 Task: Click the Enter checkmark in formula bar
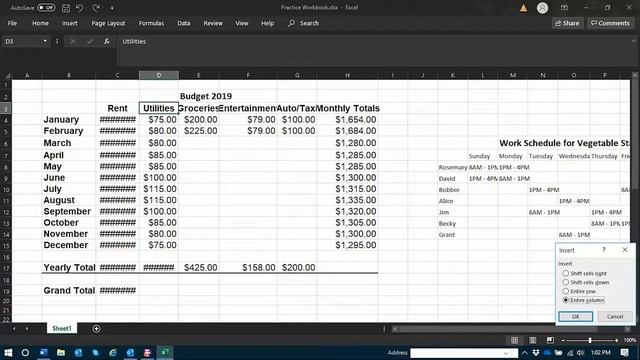pyautogui.click(x=89, y=41)
